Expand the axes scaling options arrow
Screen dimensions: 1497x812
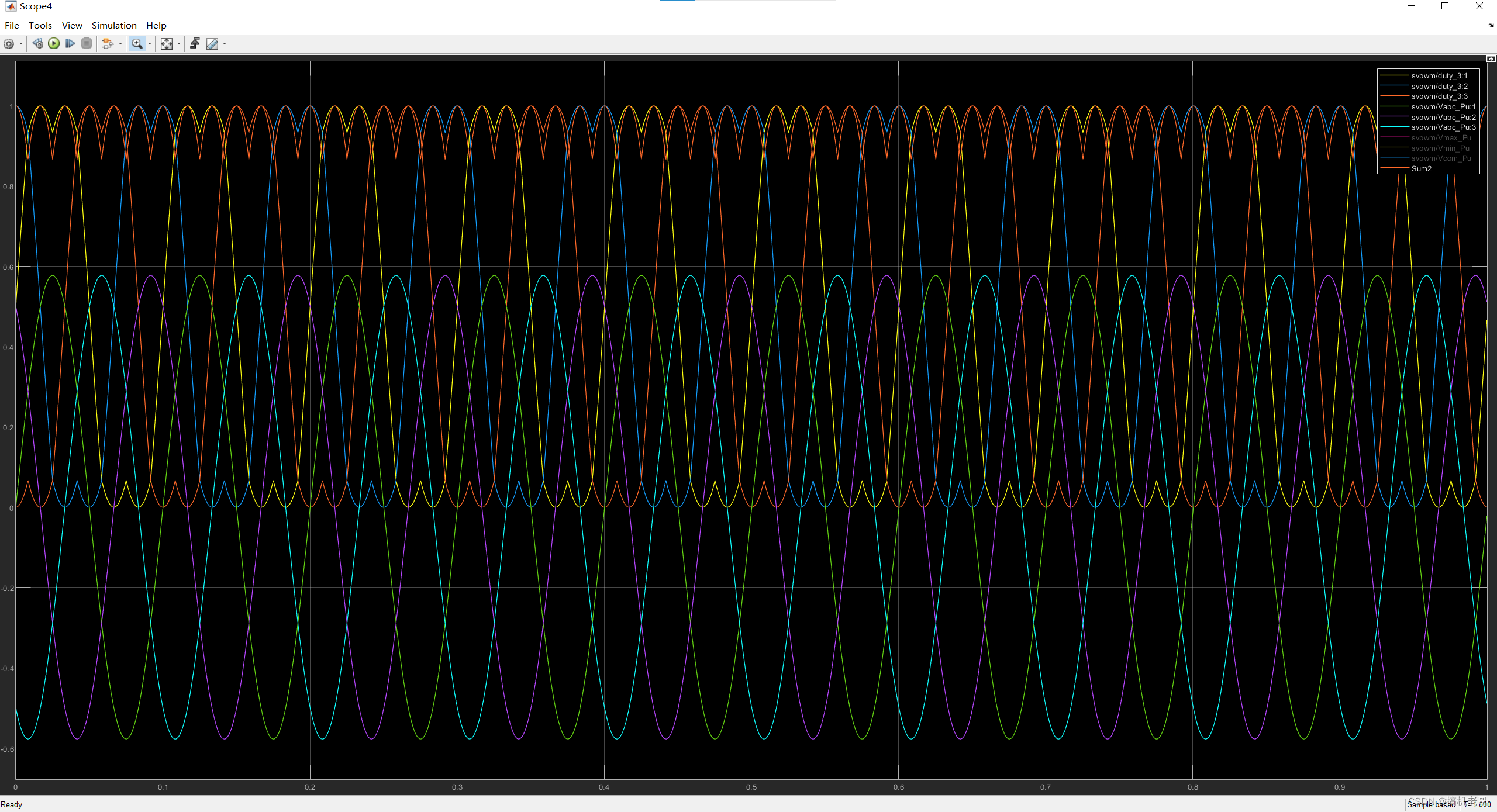coord(179,44)
